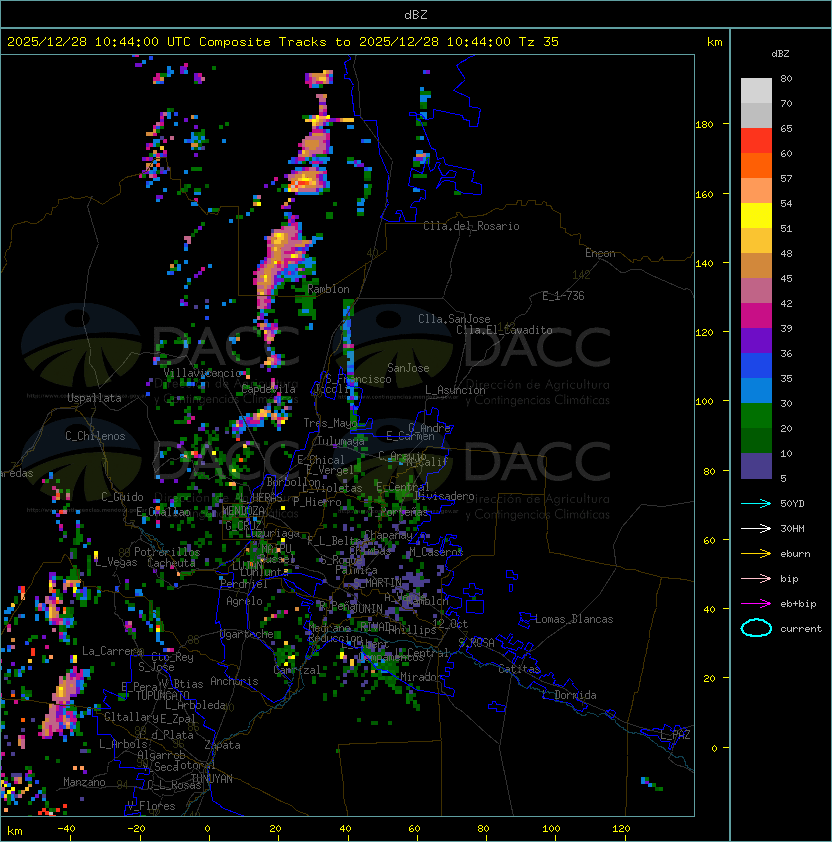Click the C_Chilenos place label

point(95,436)
